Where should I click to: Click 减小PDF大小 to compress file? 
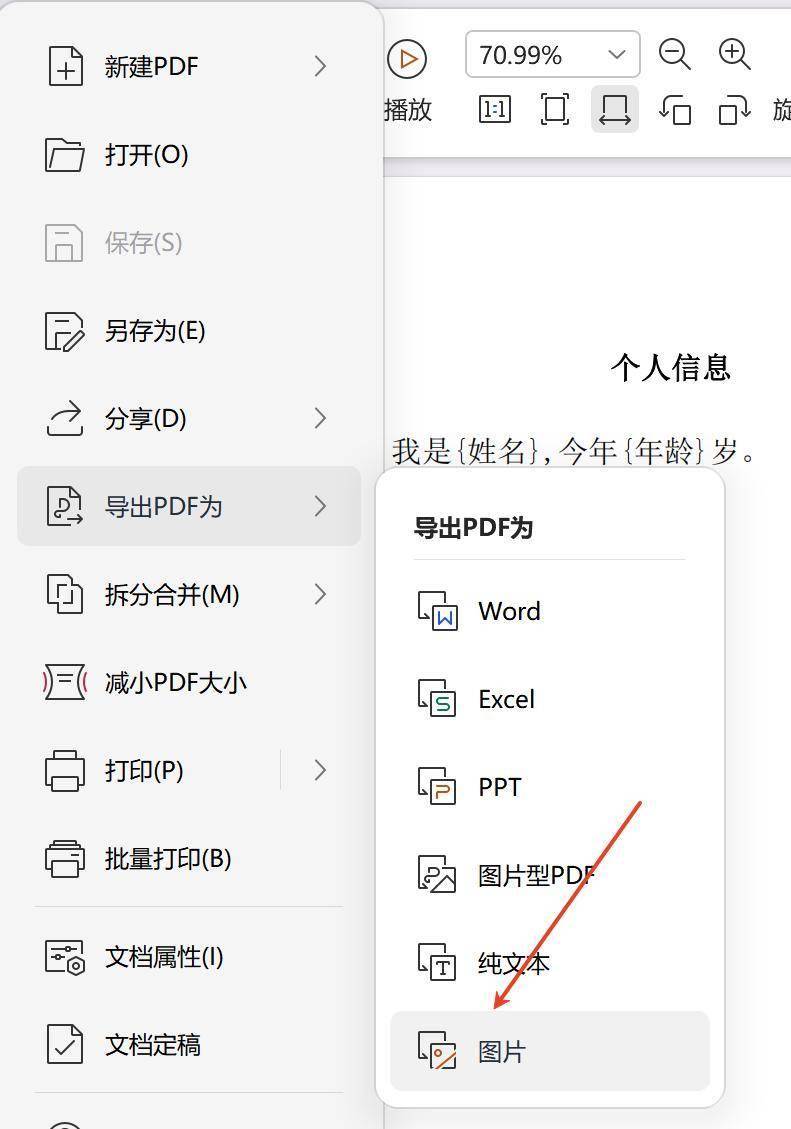pos(175,683)
